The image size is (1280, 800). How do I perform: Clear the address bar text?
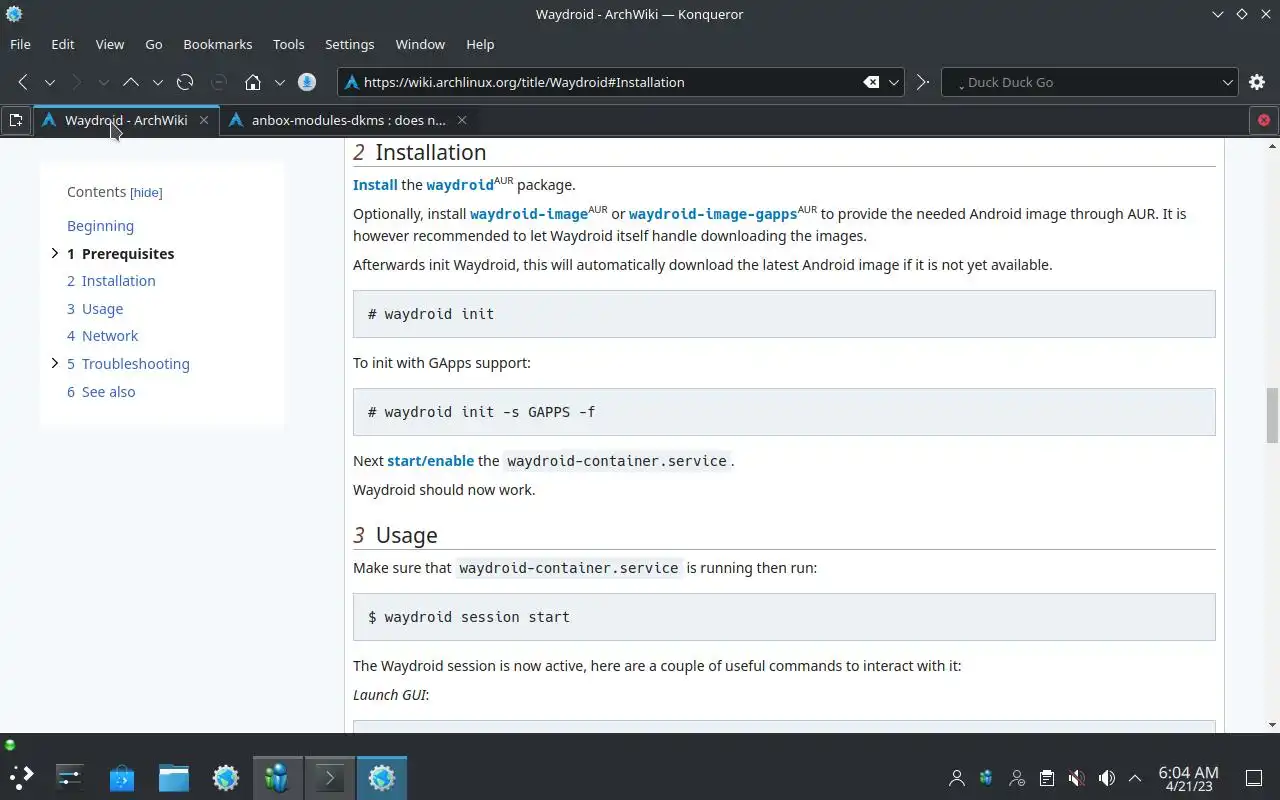click(871, 82)
